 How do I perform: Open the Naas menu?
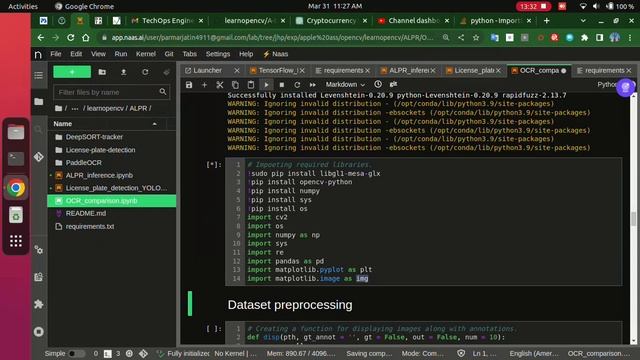[x=276, y=54]
